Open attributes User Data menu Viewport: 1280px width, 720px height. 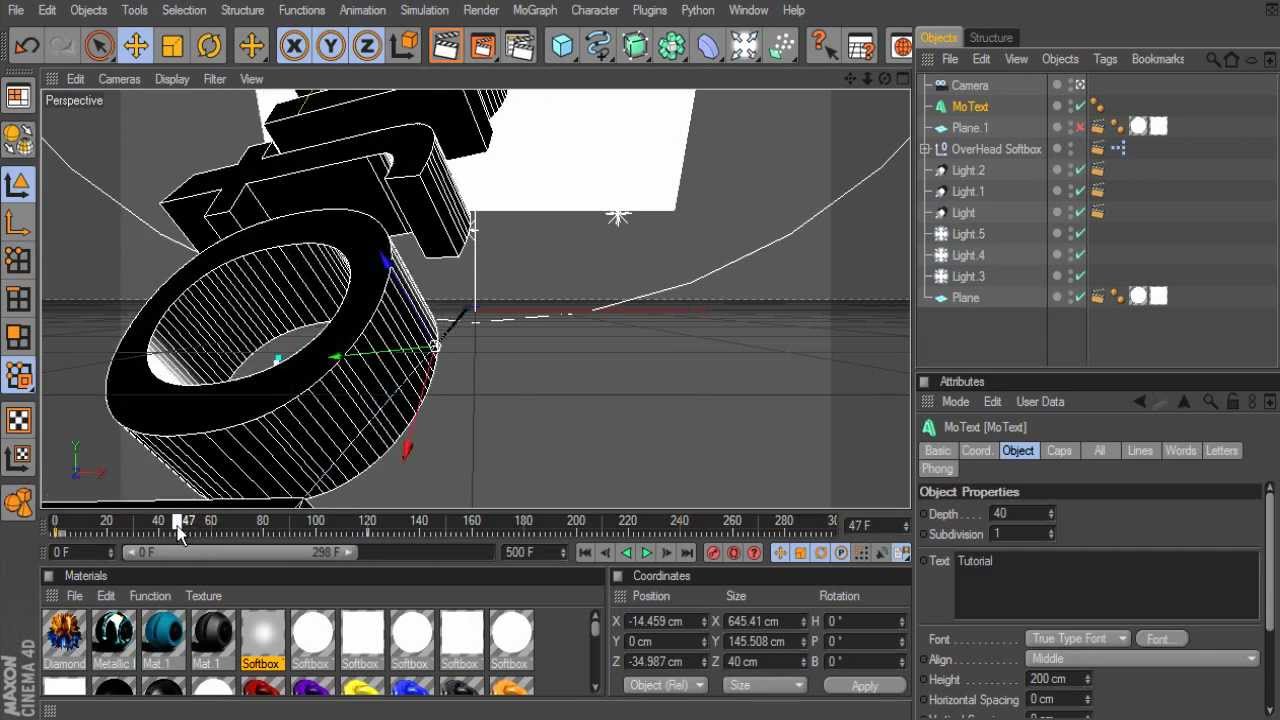click(x=1040, y=402)
